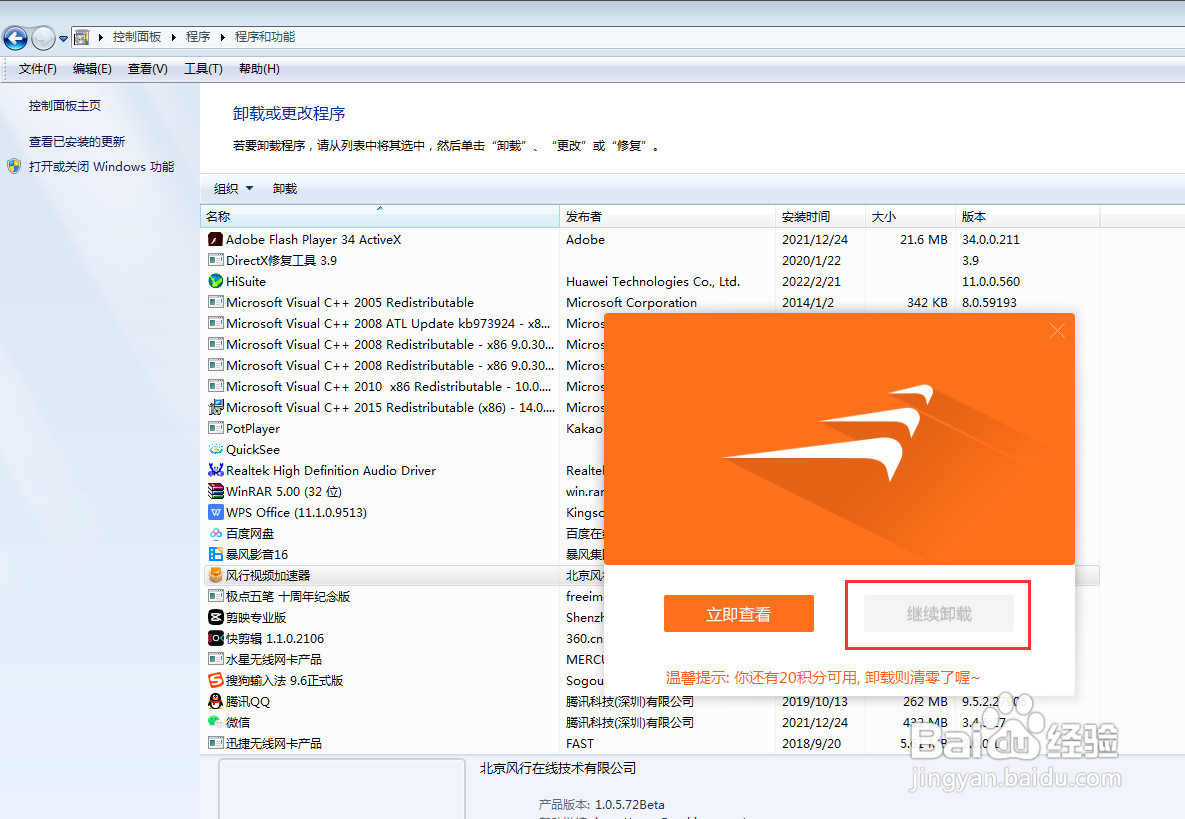Click the 水星无线网卡产品 icon
This screenshot has width=1185, height=819.
[x=215, y=660]
